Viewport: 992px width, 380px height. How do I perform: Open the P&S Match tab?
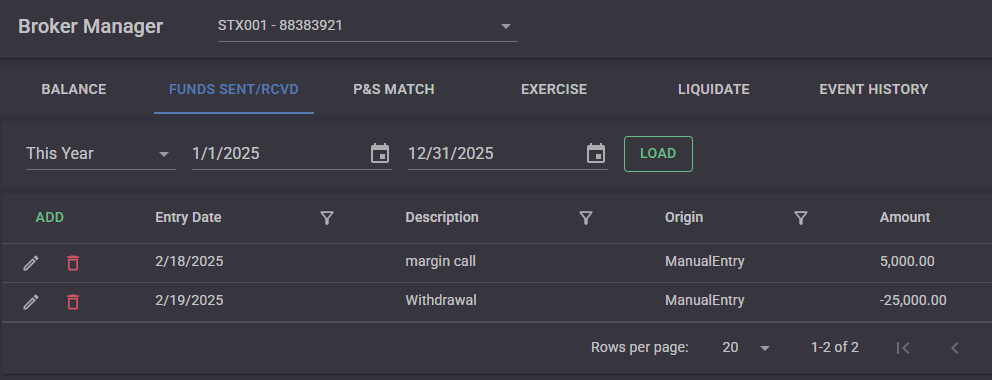394,90
